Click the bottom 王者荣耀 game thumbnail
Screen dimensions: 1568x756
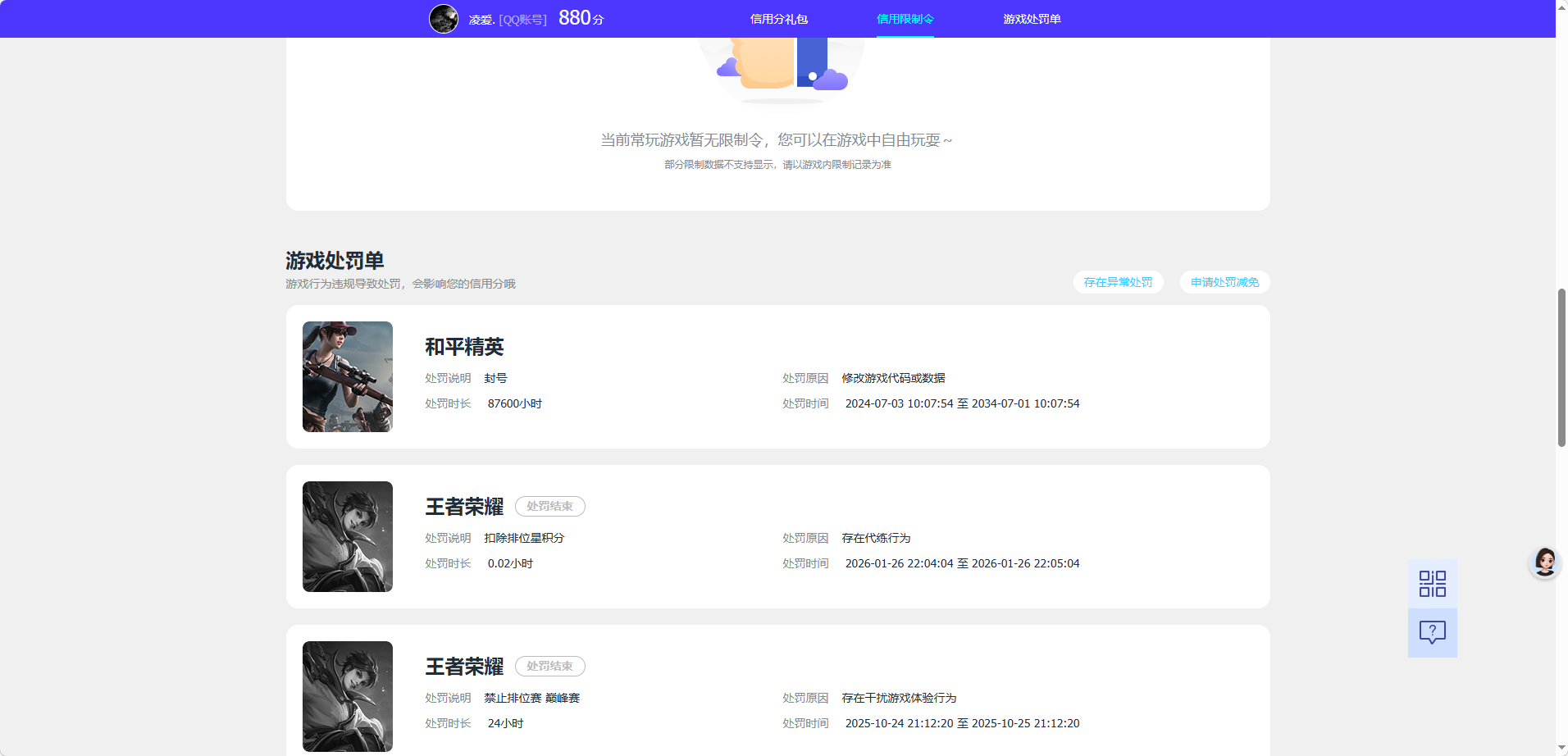pyautogui.click(x=347, y=696)
